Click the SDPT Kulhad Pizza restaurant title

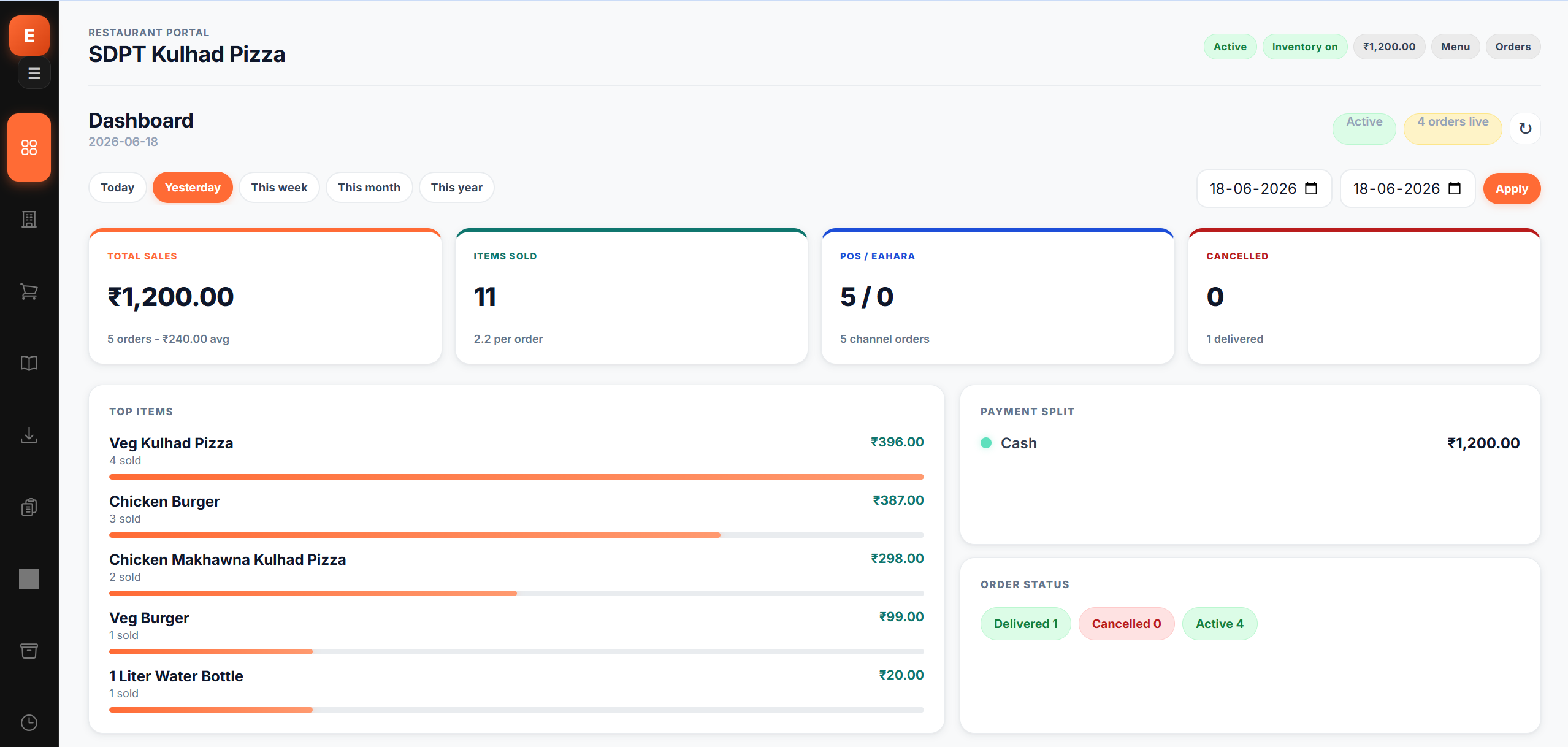tap(186, 54)
